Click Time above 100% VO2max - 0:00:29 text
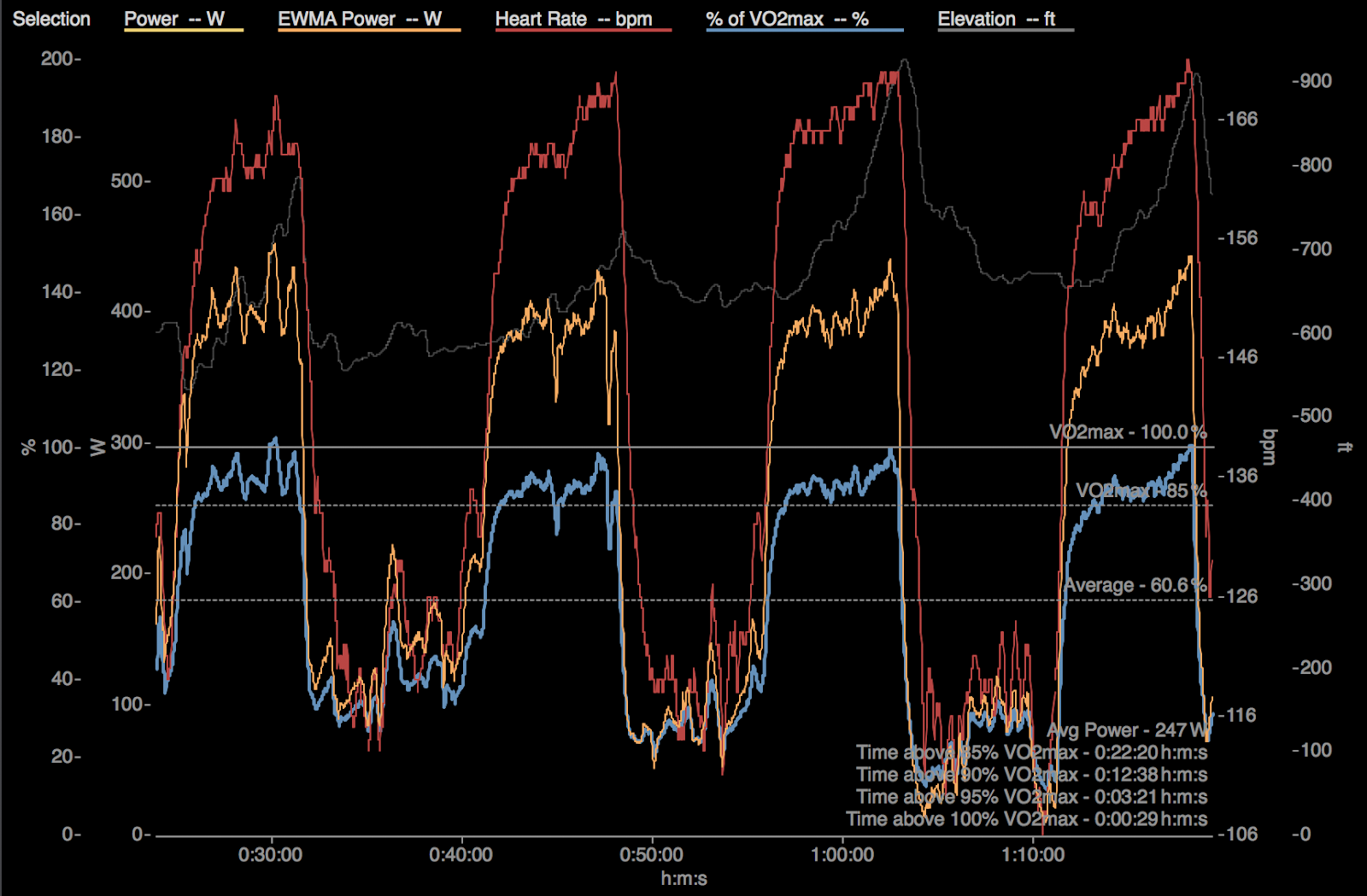Screen dimensions: 1367x896 1027,819
